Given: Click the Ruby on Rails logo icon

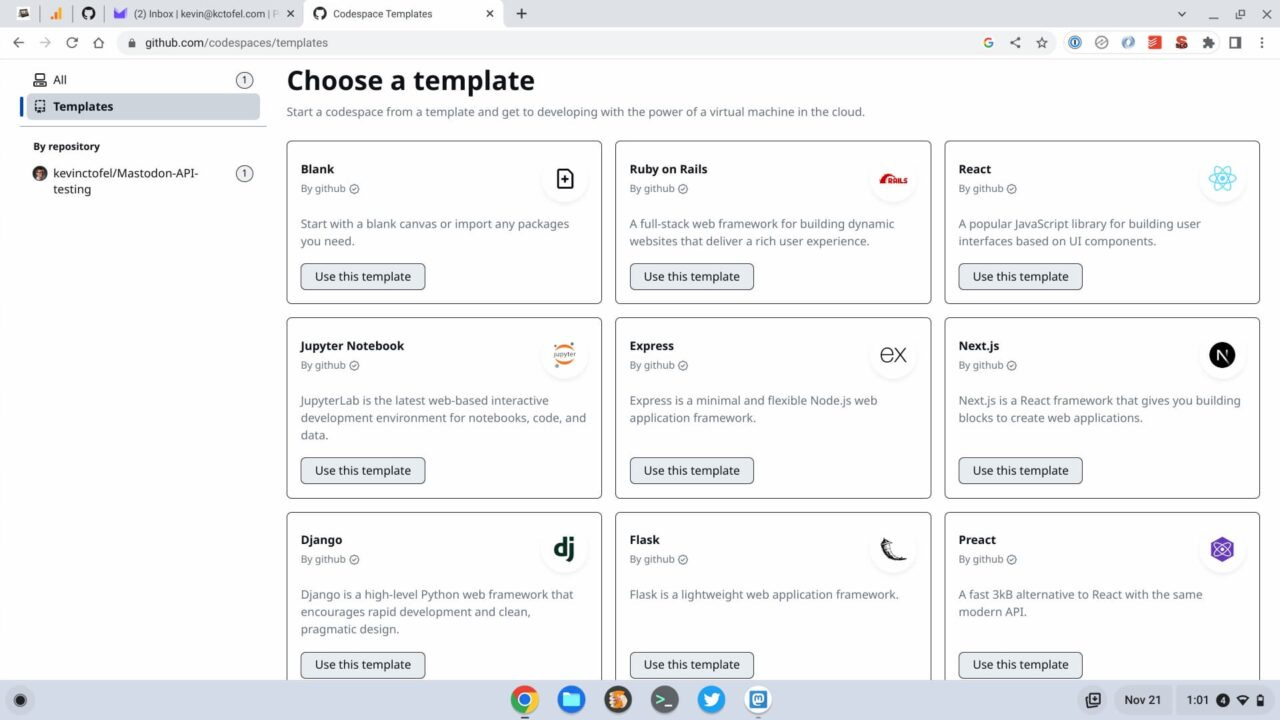Looking at the screenshot, I should tap(893, 179).
